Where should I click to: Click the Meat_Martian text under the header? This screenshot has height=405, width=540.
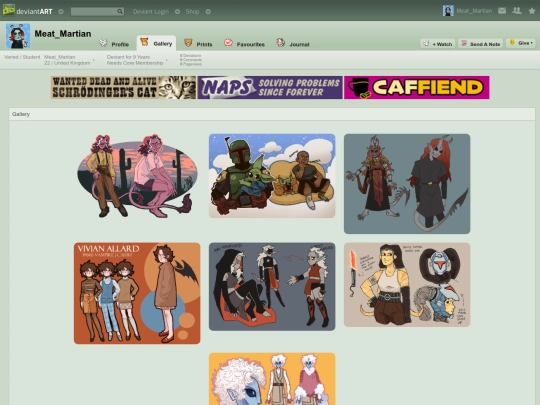[60, 57]
